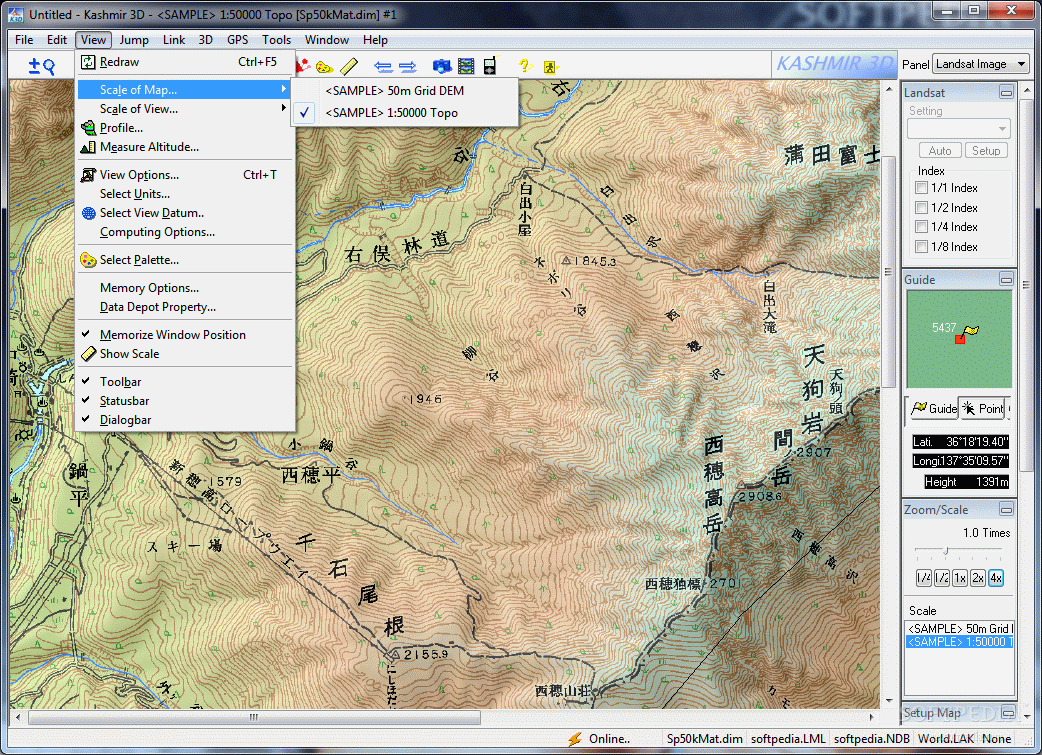Open Select Palette... menu entry

[x=186, y=260]
